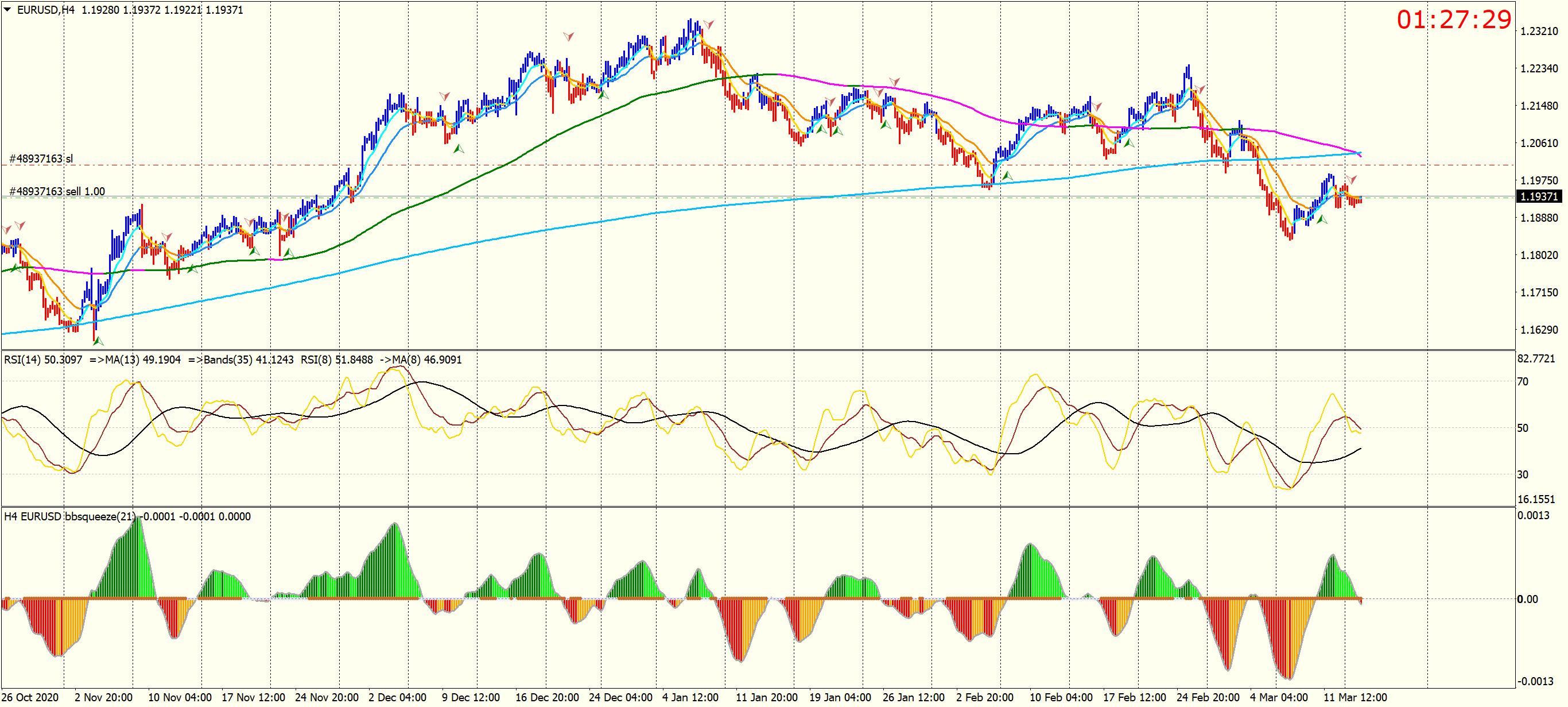The image size is (1568, 707).
Task: Click the red down arrow near 16 Dec high
Action: click(x=568, y=37)
